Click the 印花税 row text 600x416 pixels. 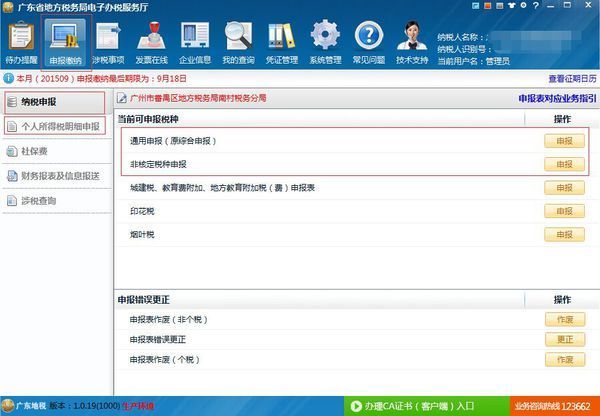[x=142, y=211]
